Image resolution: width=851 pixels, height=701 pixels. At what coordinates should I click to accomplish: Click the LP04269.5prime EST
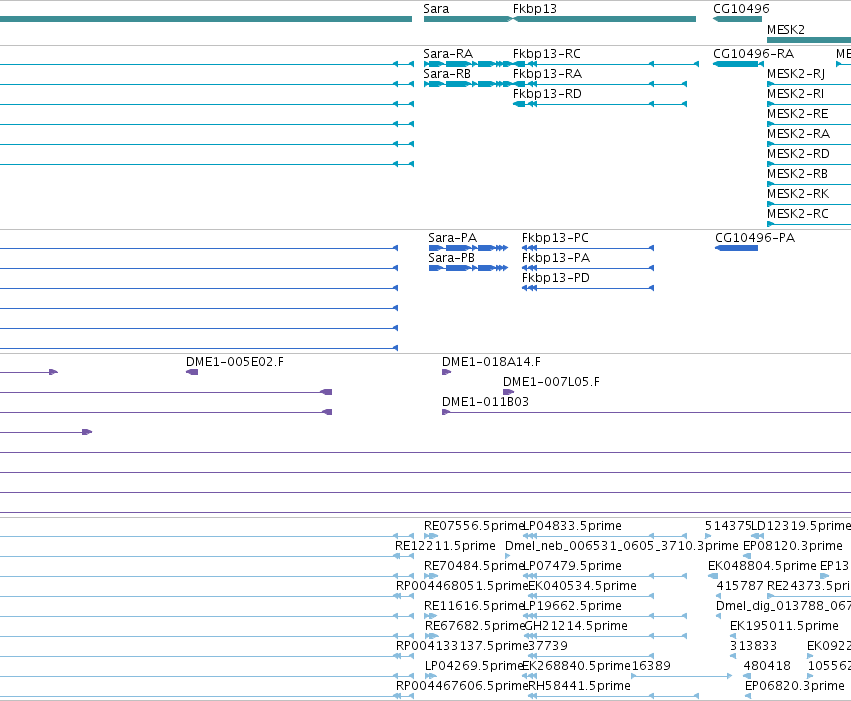pyautogui.click(x=431, y=677)
